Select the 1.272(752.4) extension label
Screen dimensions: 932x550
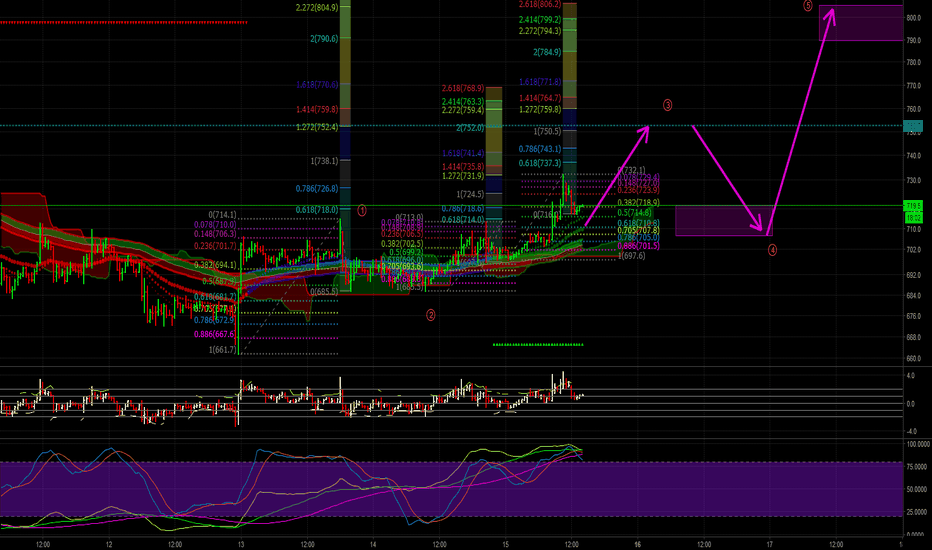click(317, 127)
